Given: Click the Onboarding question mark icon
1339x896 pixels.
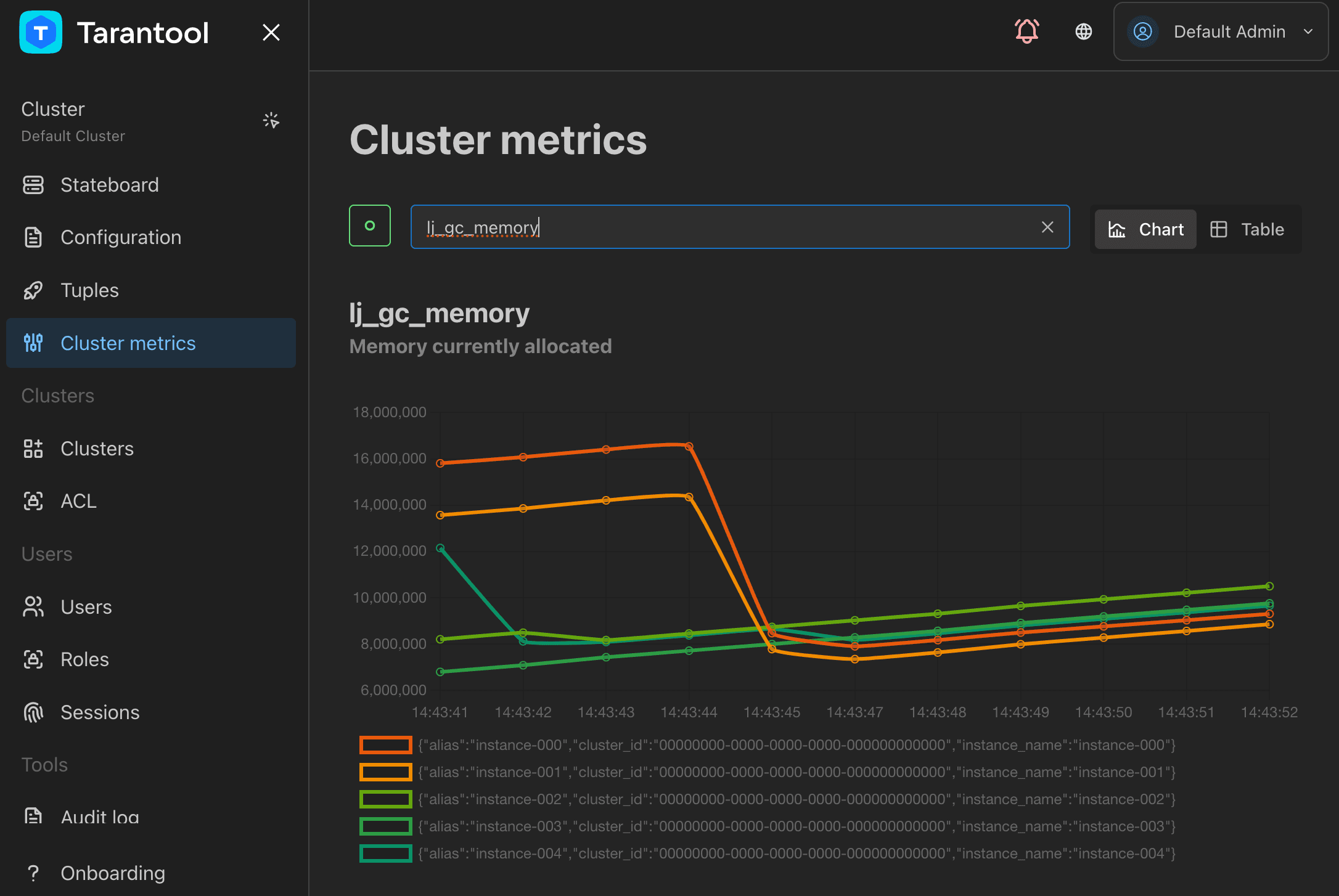Looking at the screenshot, I should pos(33,873).
